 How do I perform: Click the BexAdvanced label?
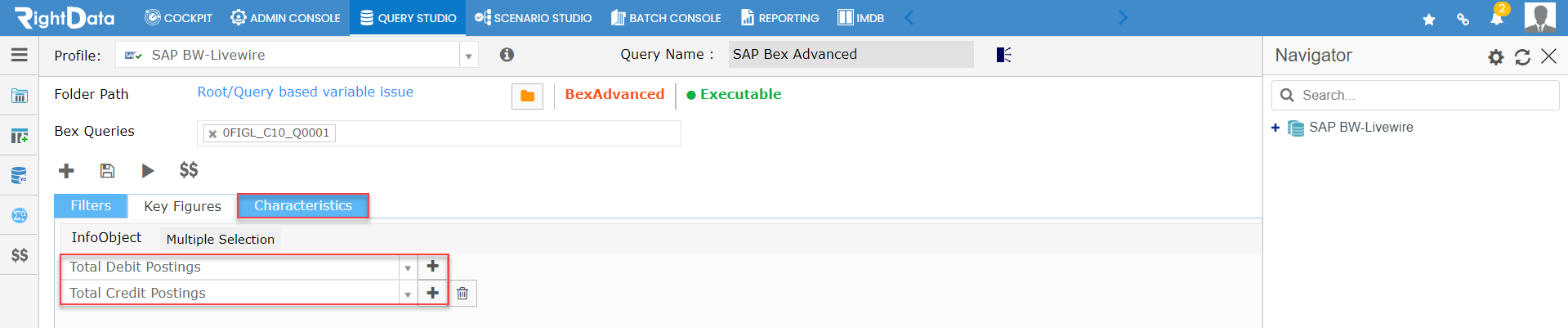tap(614, 94)
